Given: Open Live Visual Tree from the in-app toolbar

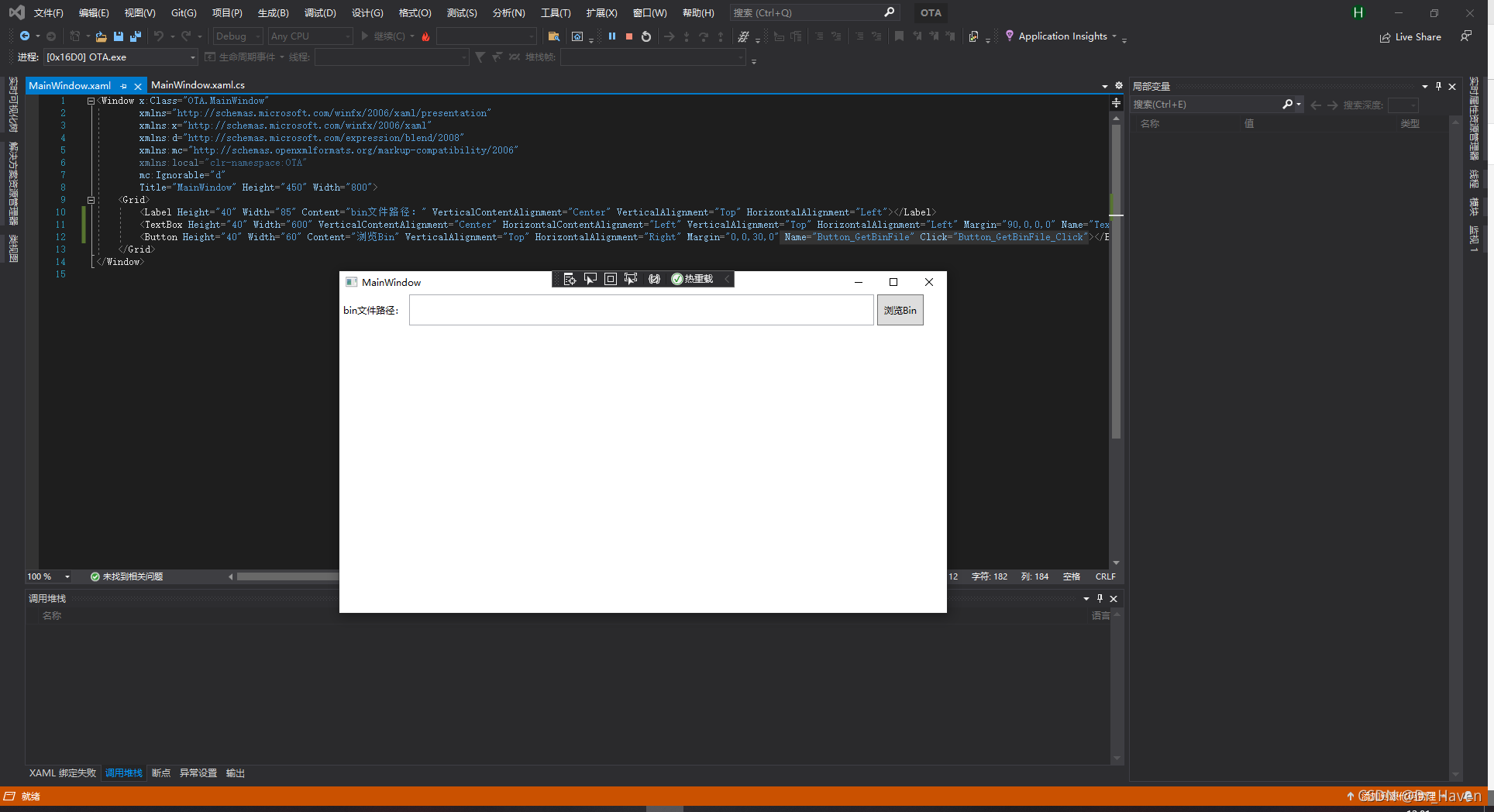Looking at the screenshot, I should [x=570, y=279].
